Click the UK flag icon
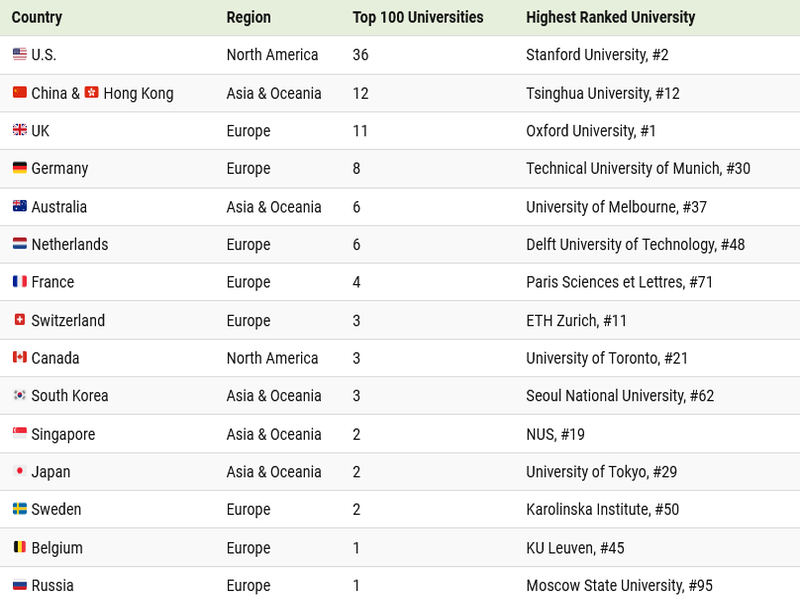Image resolution: width=800 pixels, height=600 pixels. 19,130
